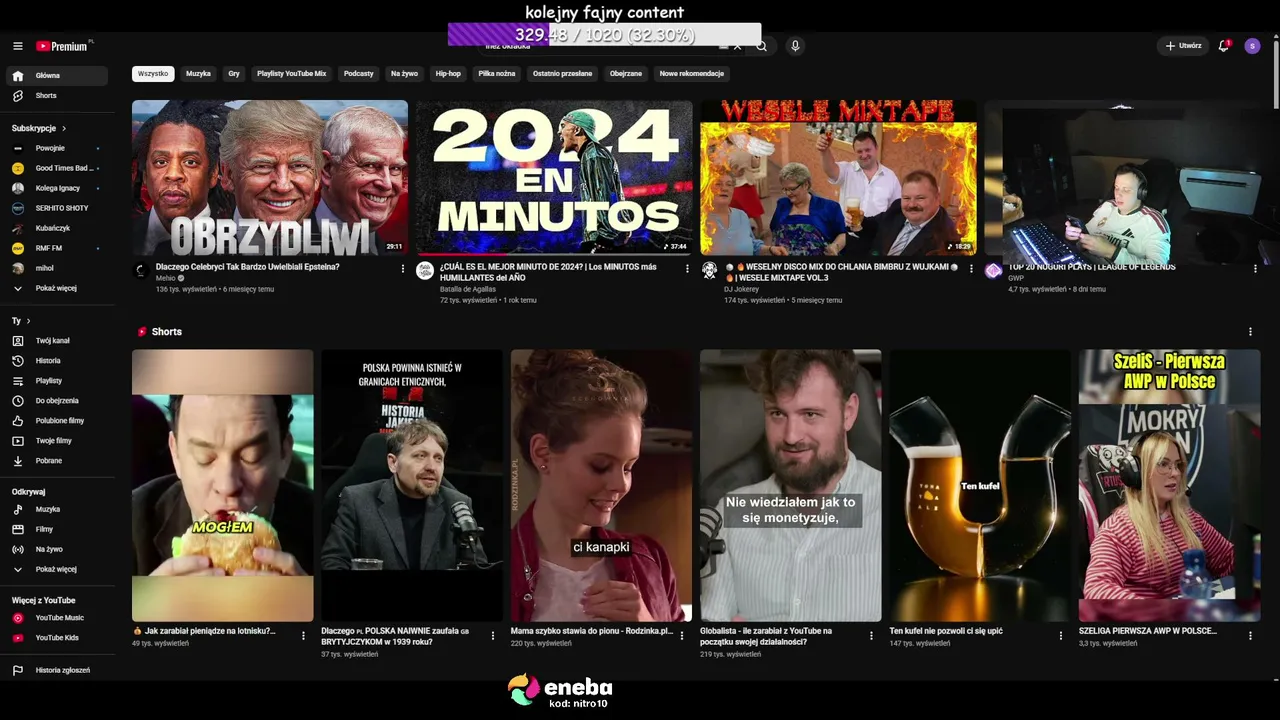This screenshot has height=720, width=1280.
Task: Open video title about Epsteina
Action: coord(248,267)
